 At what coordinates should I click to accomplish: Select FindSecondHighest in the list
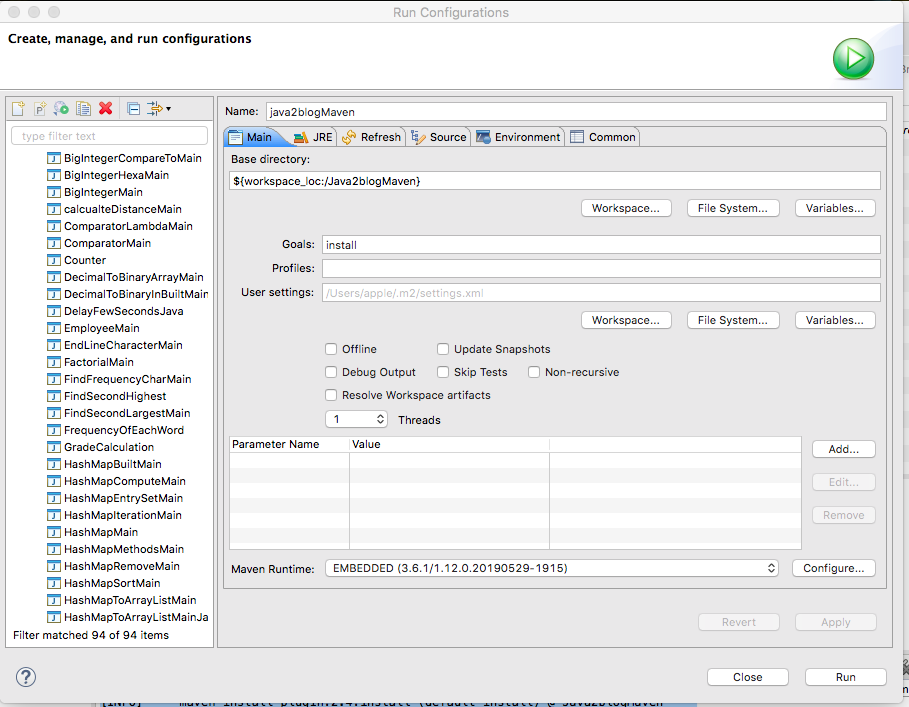115,396
